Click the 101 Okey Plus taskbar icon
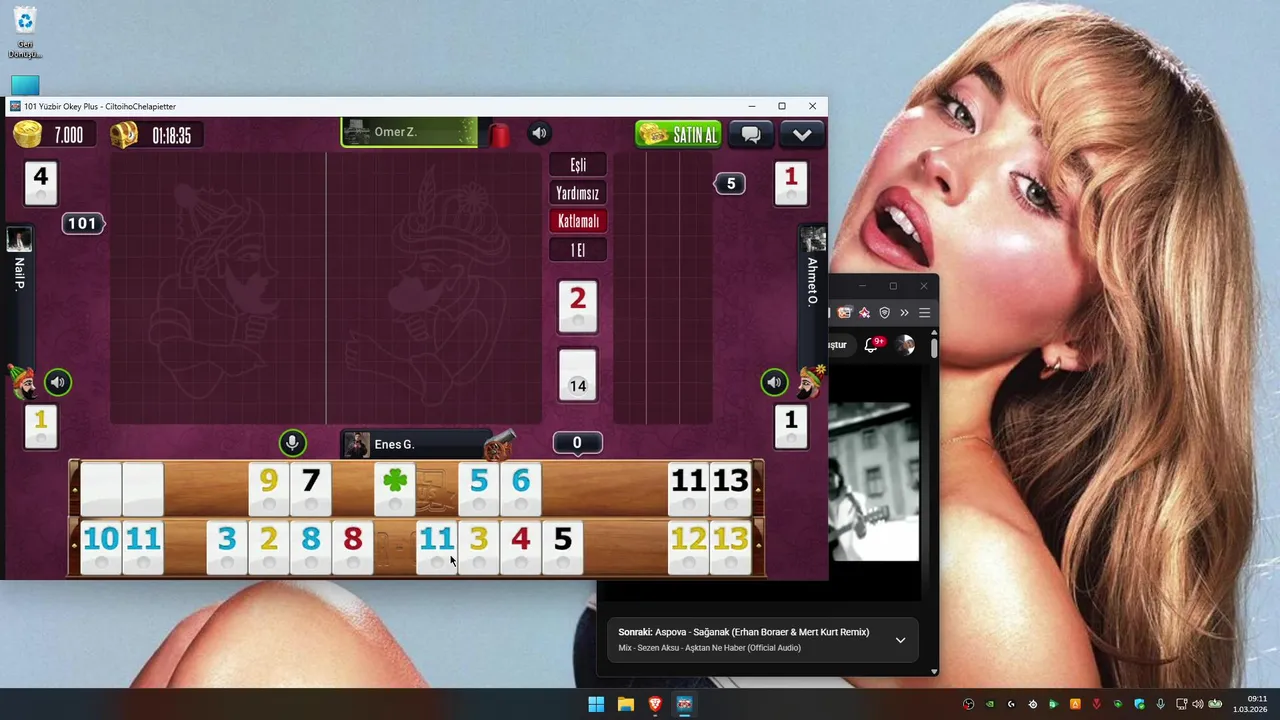1280x720 pixels. [684, 704]
